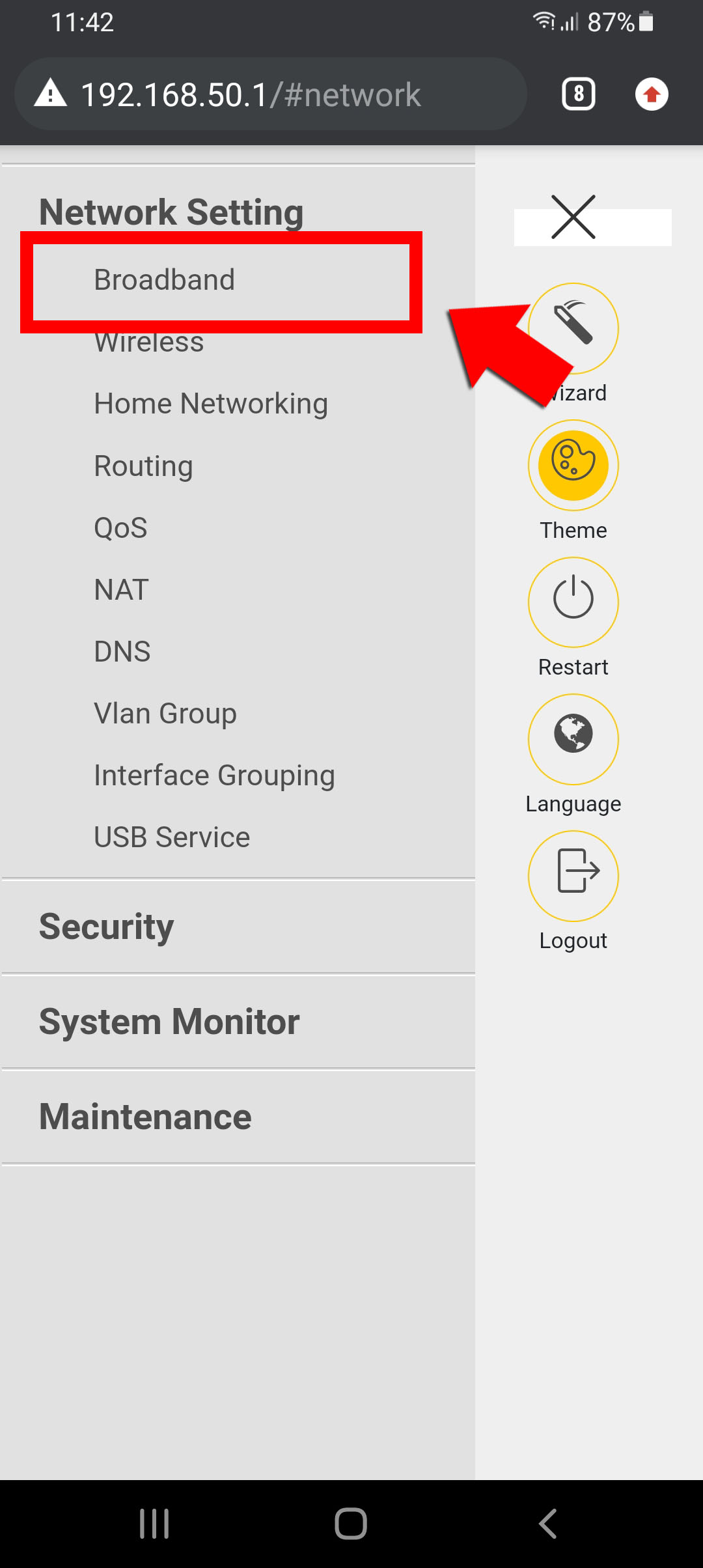
Task: Close the side menu with X
Action: pyautogui.click(x=573, y=217)
